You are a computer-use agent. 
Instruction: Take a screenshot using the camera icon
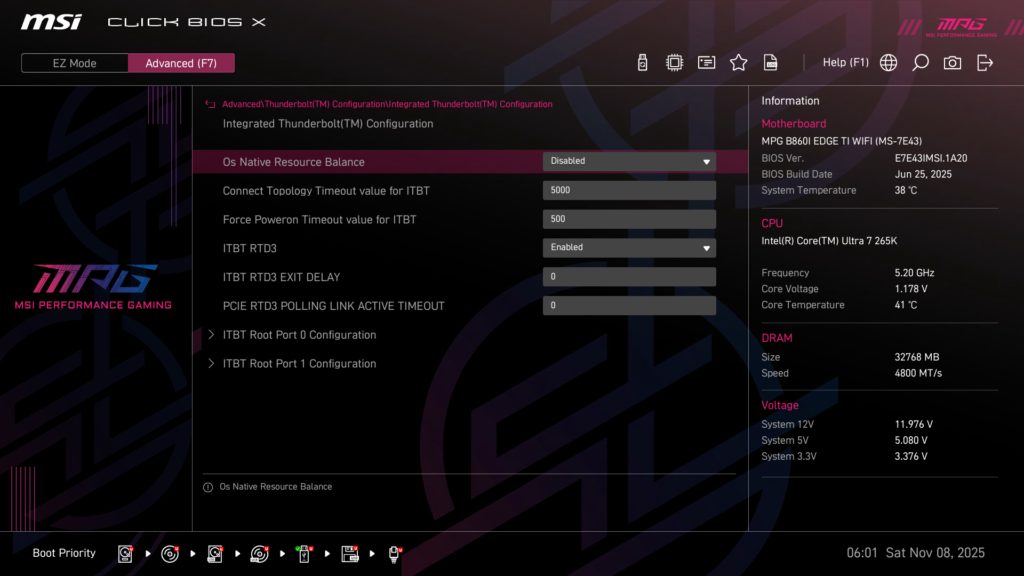[951, 61]
